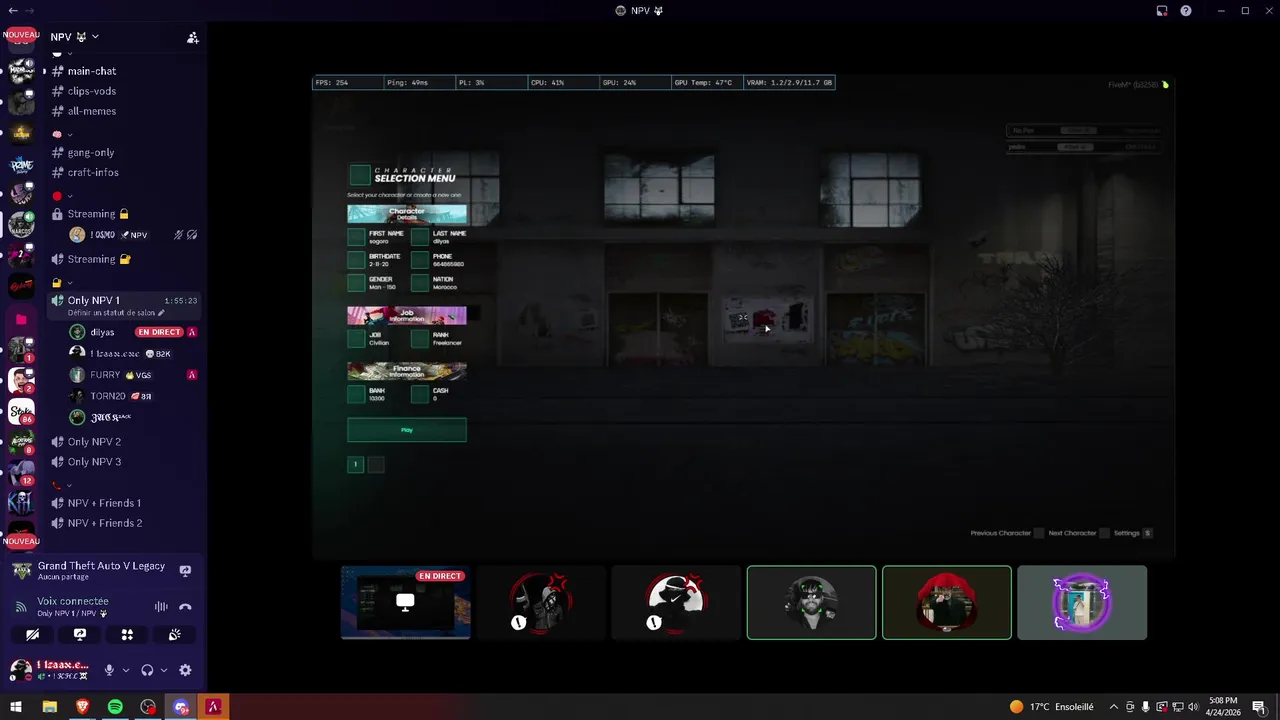This screenshot has width=1280, height=720.
Task: Disconnect from voice with the hang-up icon
Action: coord(185,606)
